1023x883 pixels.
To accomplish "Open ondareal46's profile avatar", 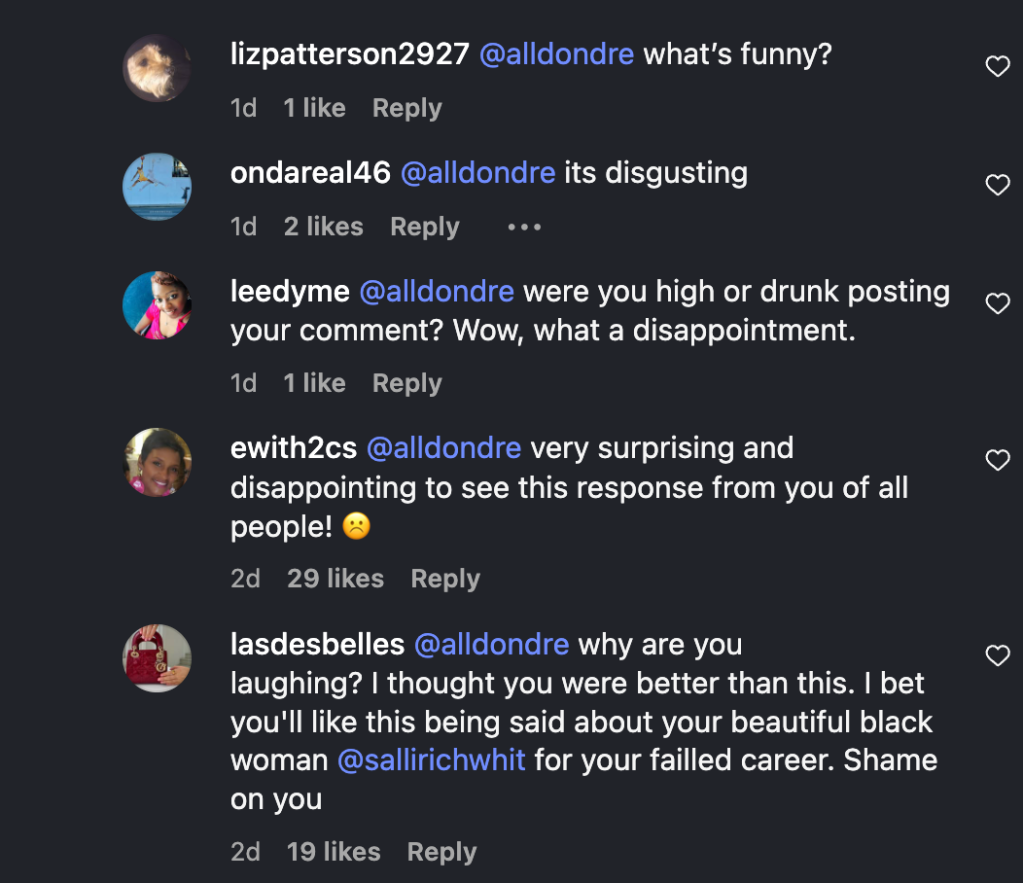I will click(x=156, y=186).
